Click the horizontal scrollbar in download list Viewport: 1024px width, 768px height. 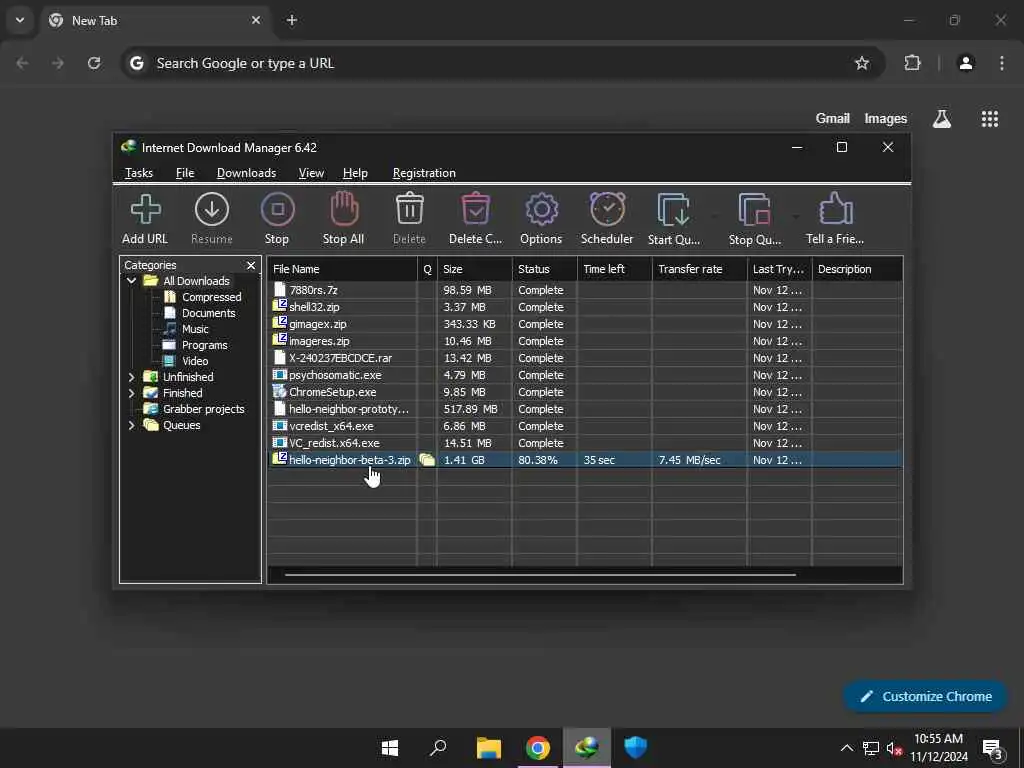click(x=540, y=575)
